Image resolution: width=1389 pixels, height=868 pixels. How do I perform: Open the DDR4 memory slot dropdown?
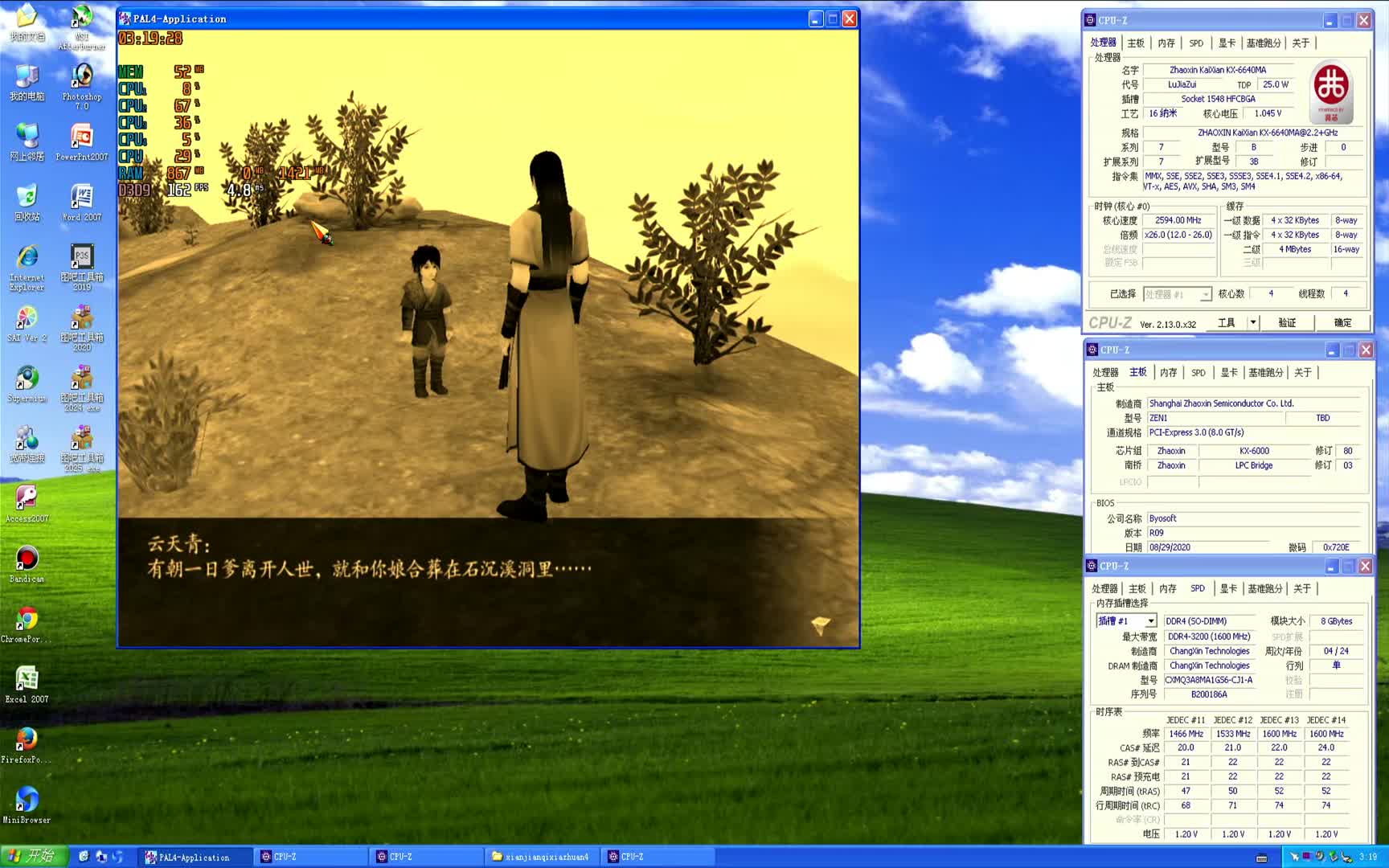(x=1149, y=620)
